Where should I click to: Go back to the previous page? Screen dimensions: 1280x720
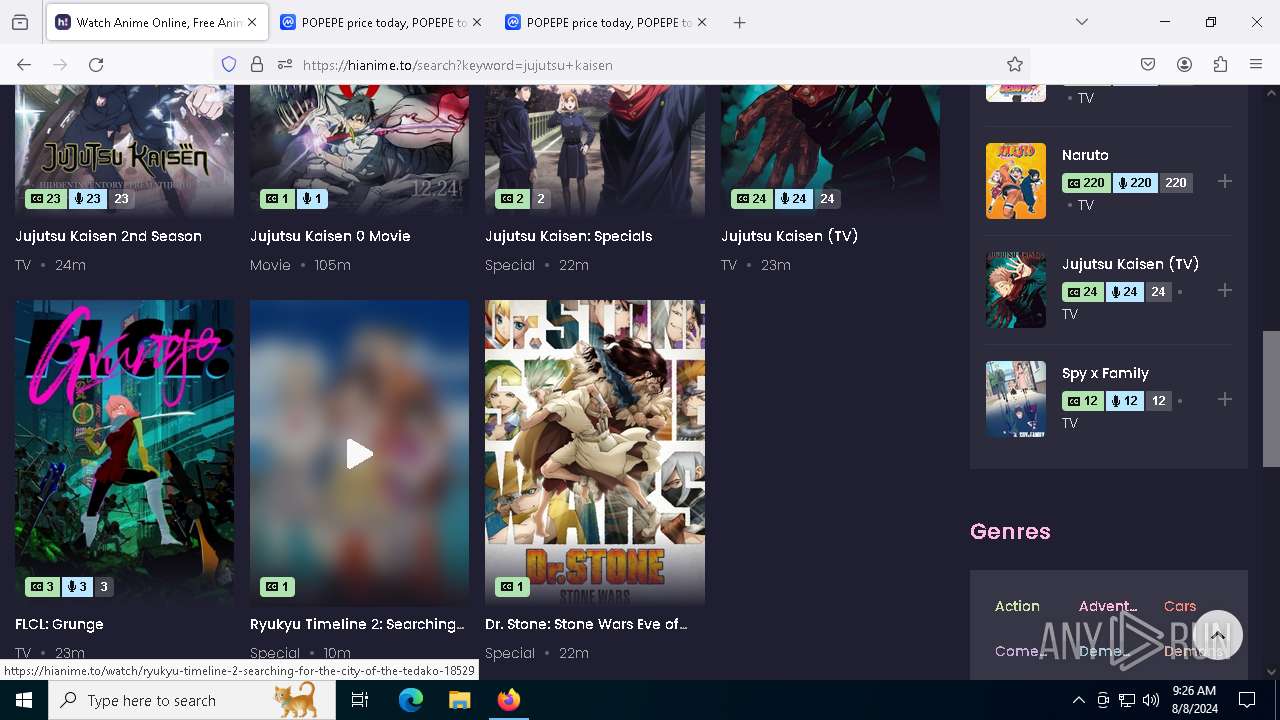(x=24, y=65)
